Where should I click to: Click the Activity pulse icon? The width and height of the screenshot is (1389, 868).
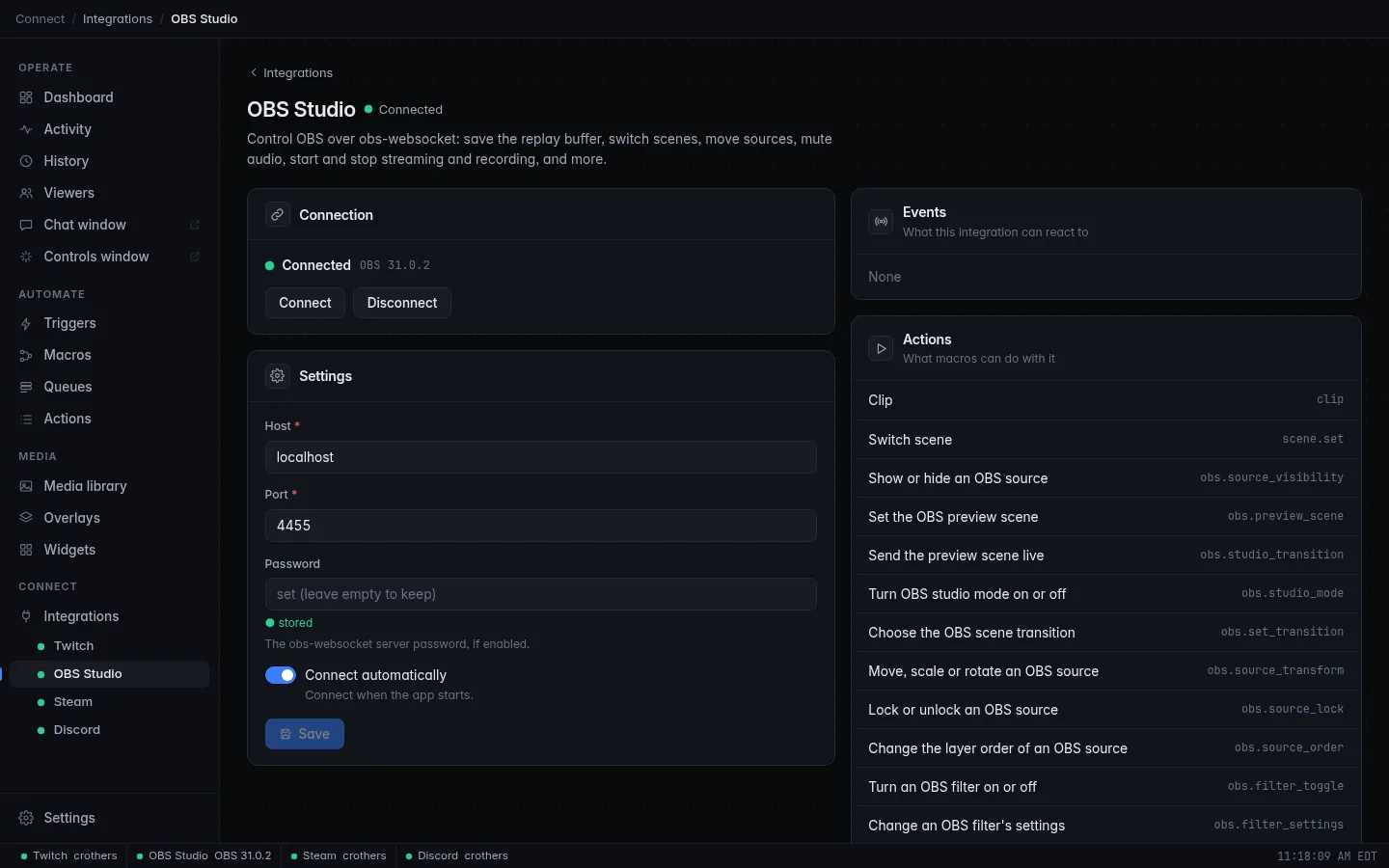[26, 129]
